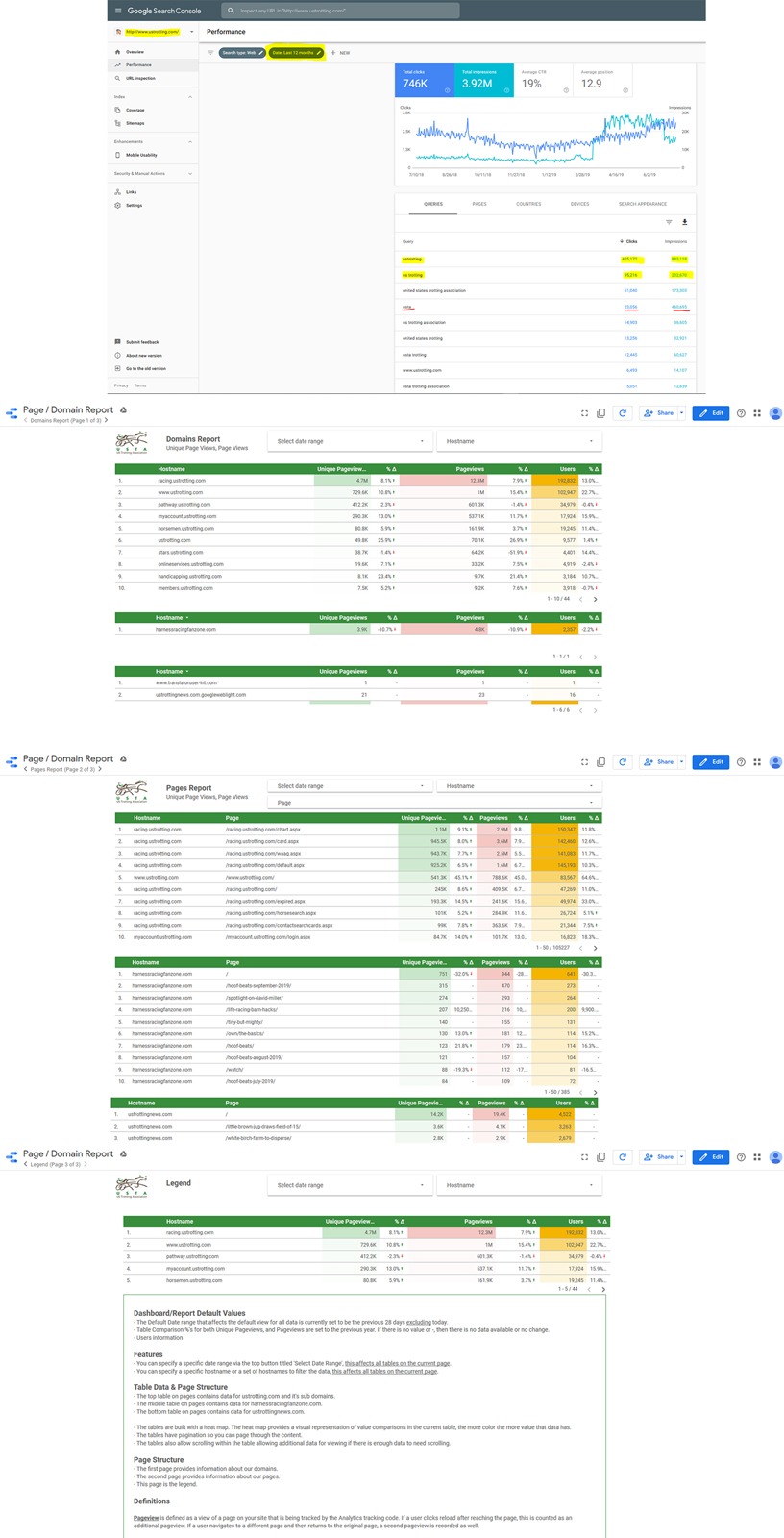This screenshot has width=784, height=1538.
Task: Click the filter icon above the queries table
Action: 669,222
